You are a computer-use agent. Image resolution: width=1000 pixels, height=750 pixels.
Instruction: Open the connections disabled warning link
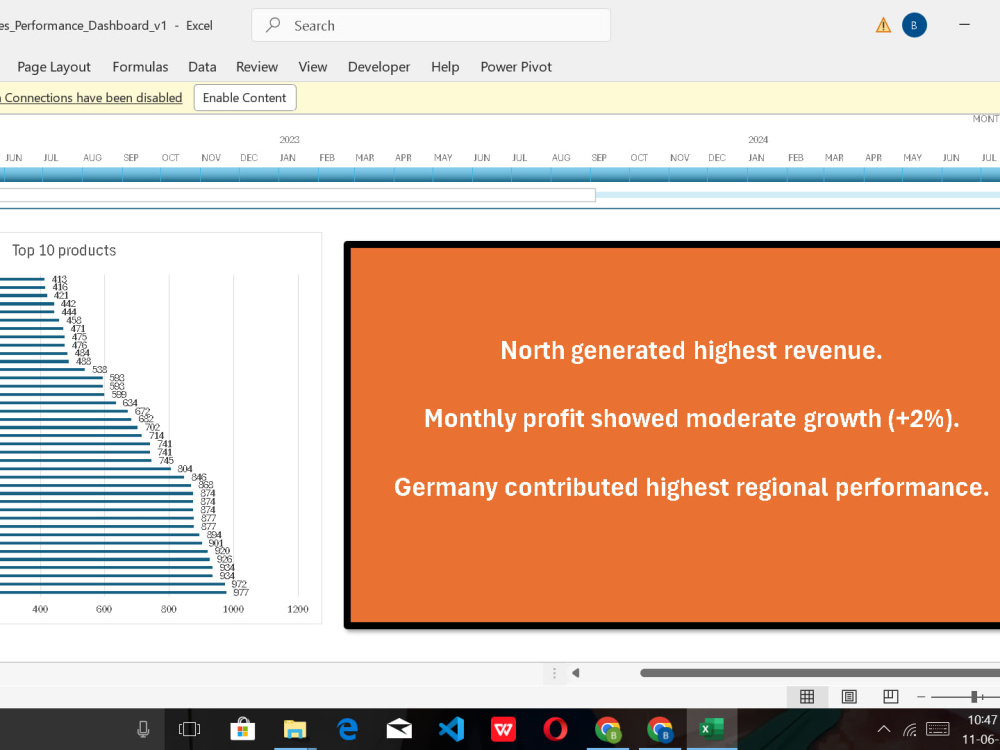[x=91, y=98]
